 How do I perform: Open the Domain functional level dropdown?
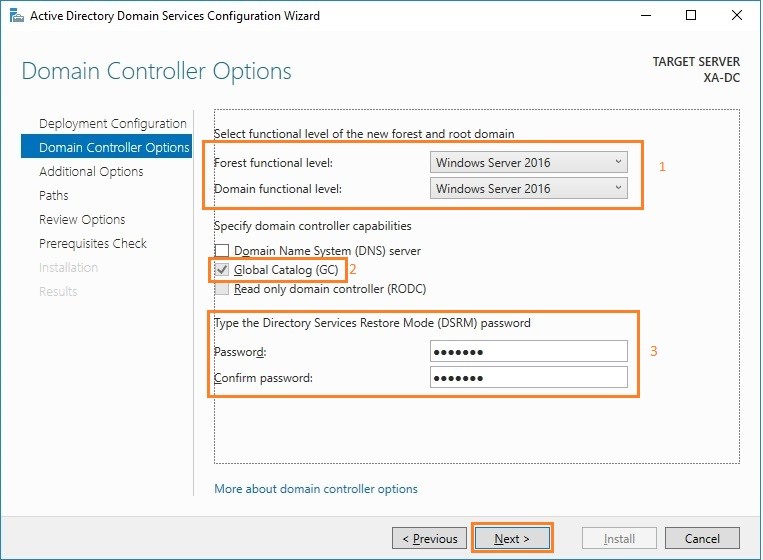(528, 188)
